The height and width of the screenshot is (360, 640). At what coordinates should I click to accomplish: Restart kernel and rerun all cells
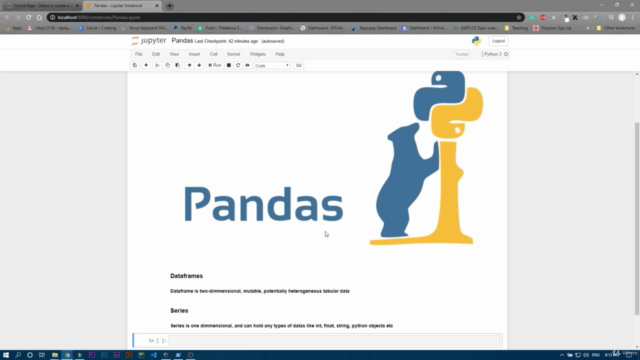point(247,65)
